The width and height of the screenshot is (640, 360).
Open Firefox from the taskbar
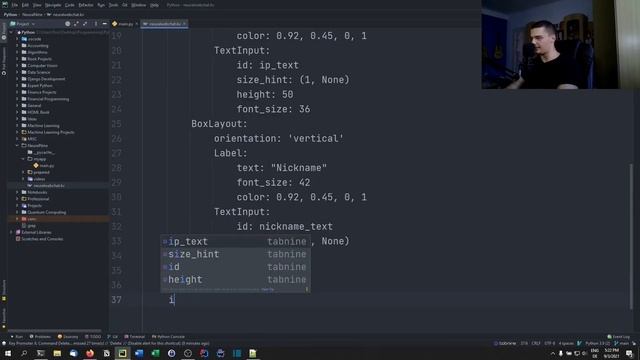pos(90,353)
